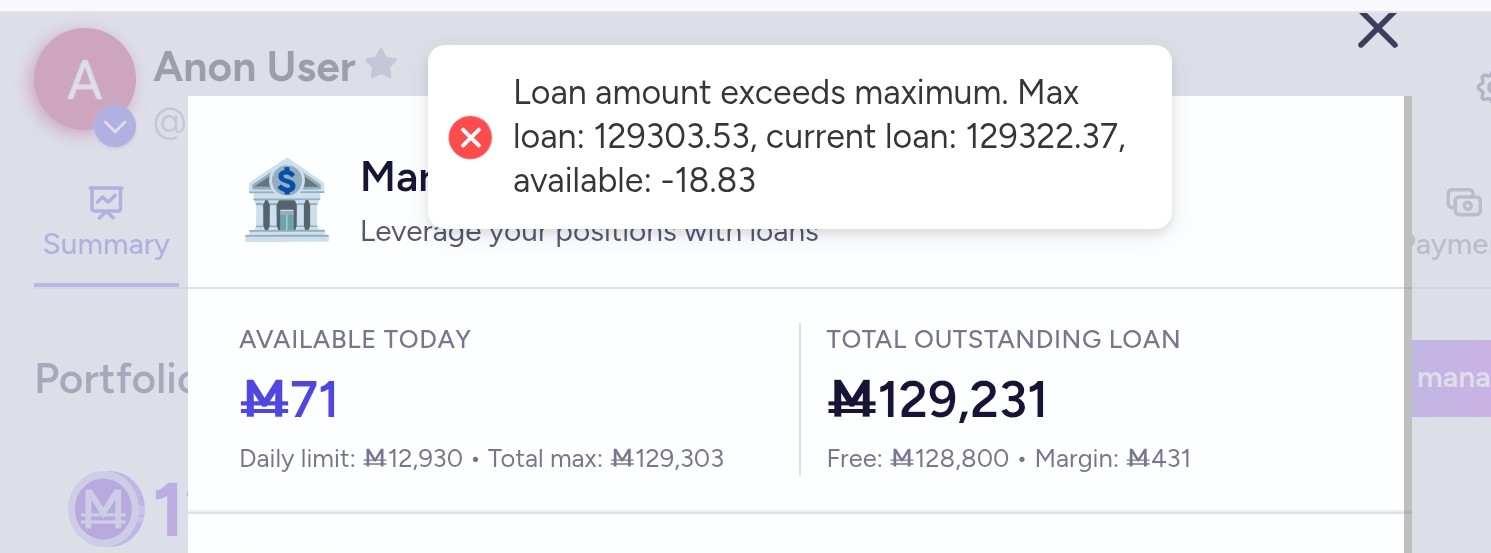
Task: Click the red error icon in the toast
Action: point(470,137)
